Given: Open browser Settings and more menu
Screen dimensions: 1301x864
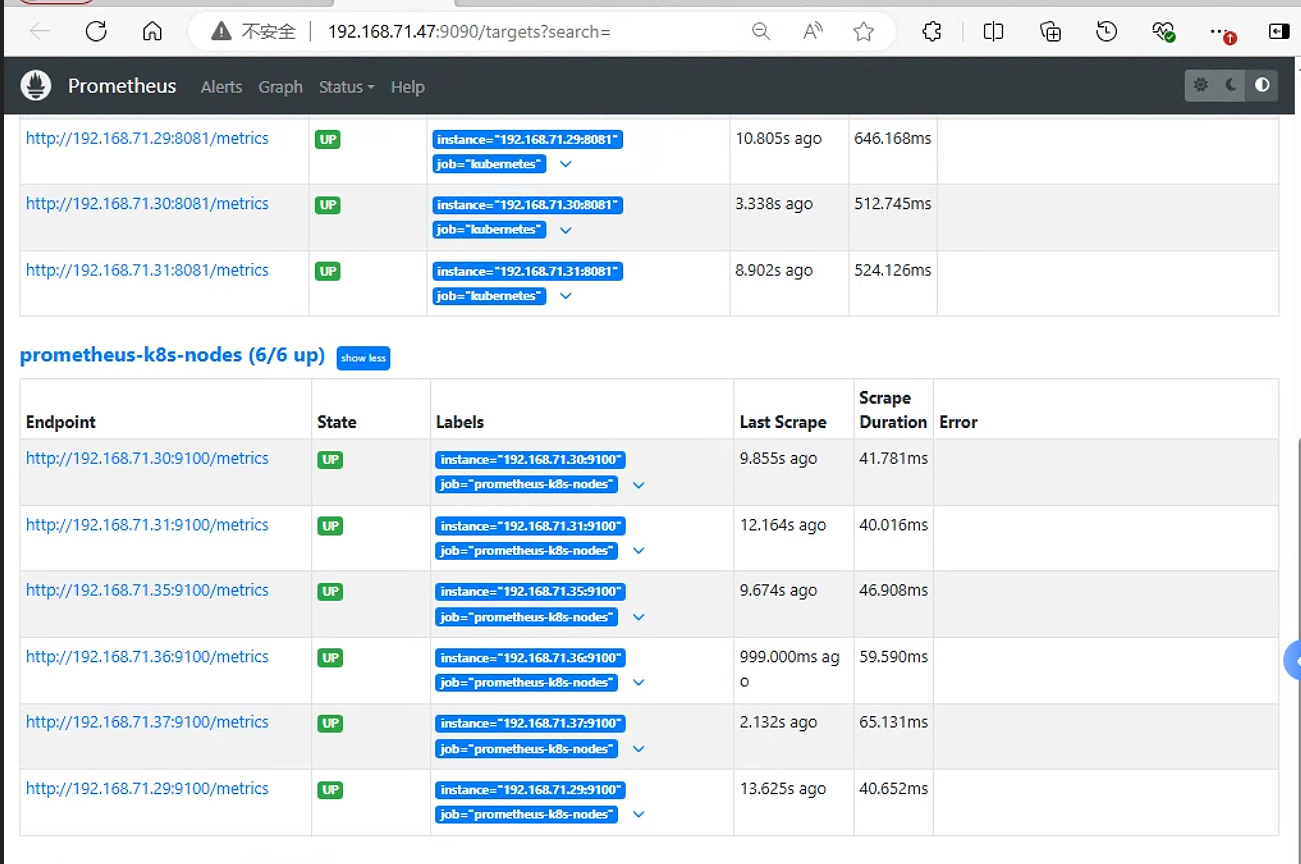Looking at the screenshot, I should point(1222,33).
